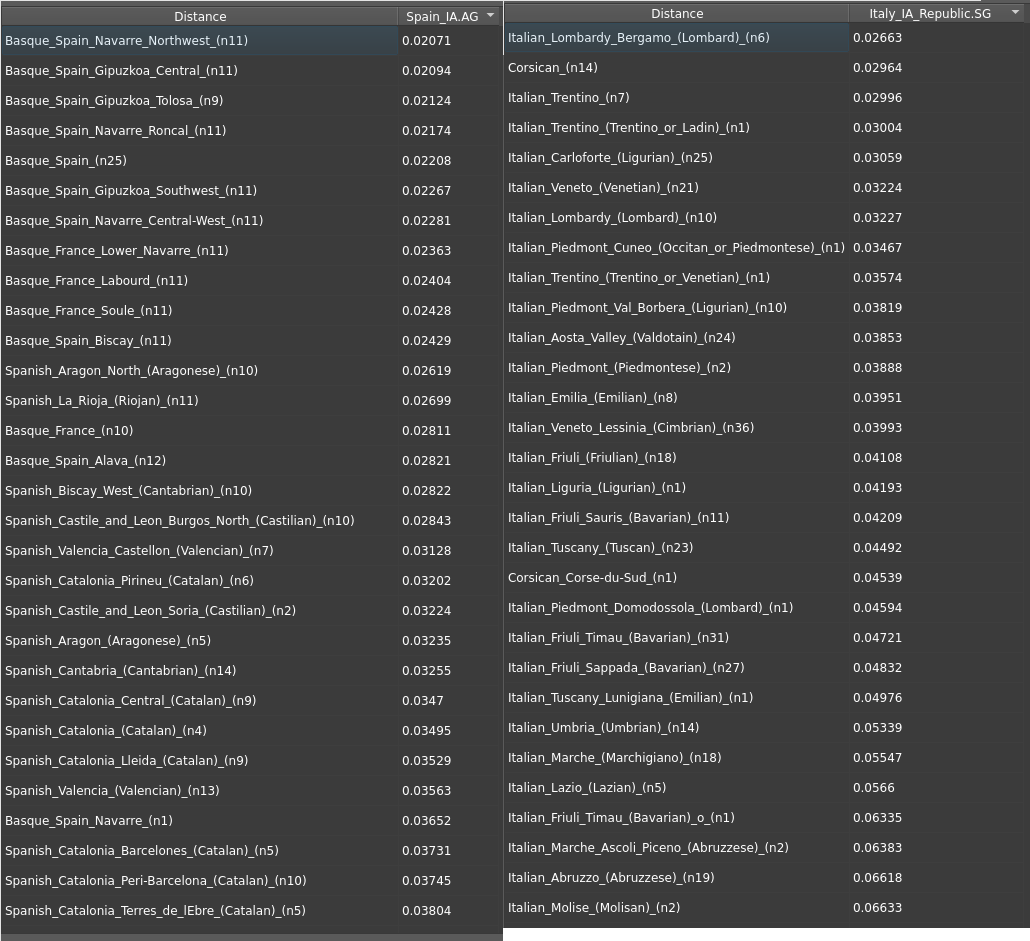The image size is (1030, 941).
Task: Click the Spain_IA.AG column header
Action: pyautogui.click(x=449, y=16)
